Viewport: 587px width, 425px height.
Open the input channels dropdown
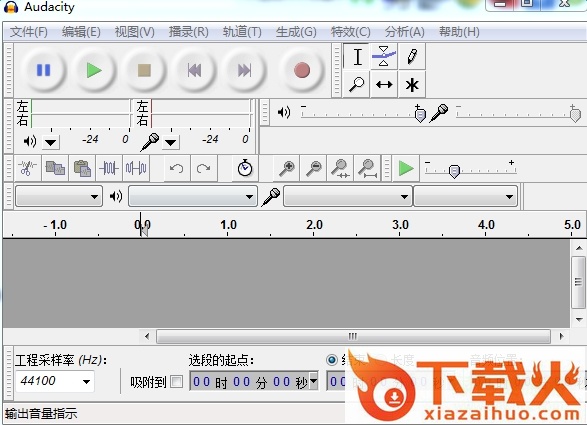click(465, 196)
